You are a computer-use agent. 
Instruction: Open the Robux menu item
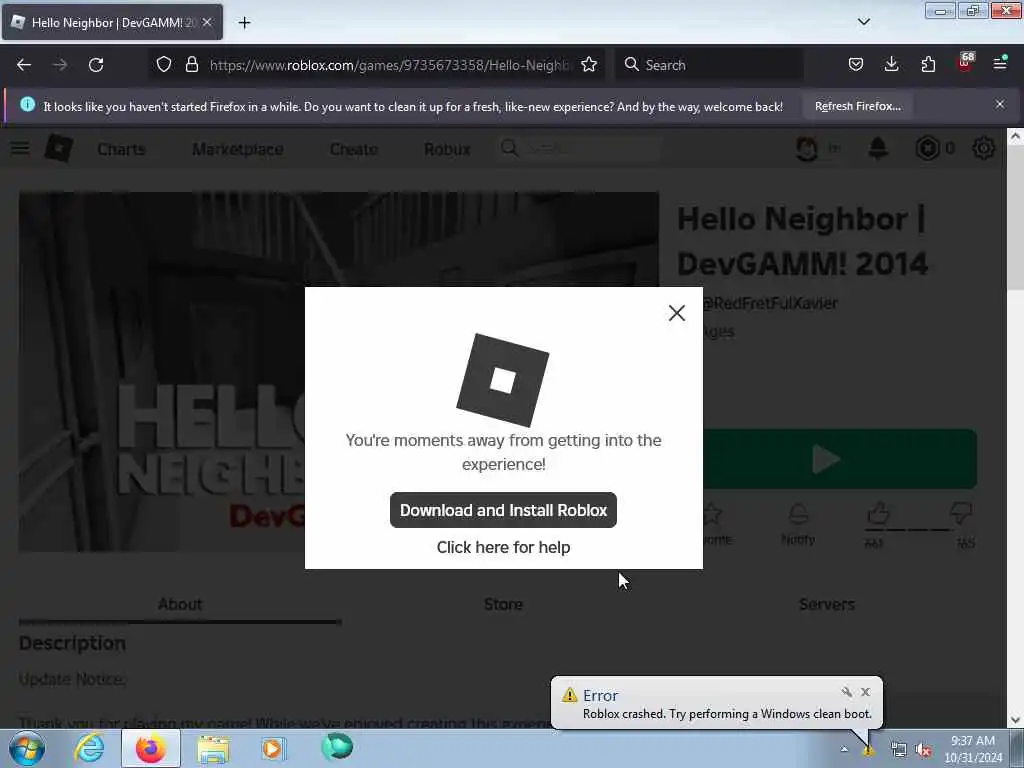pos(447,150)
